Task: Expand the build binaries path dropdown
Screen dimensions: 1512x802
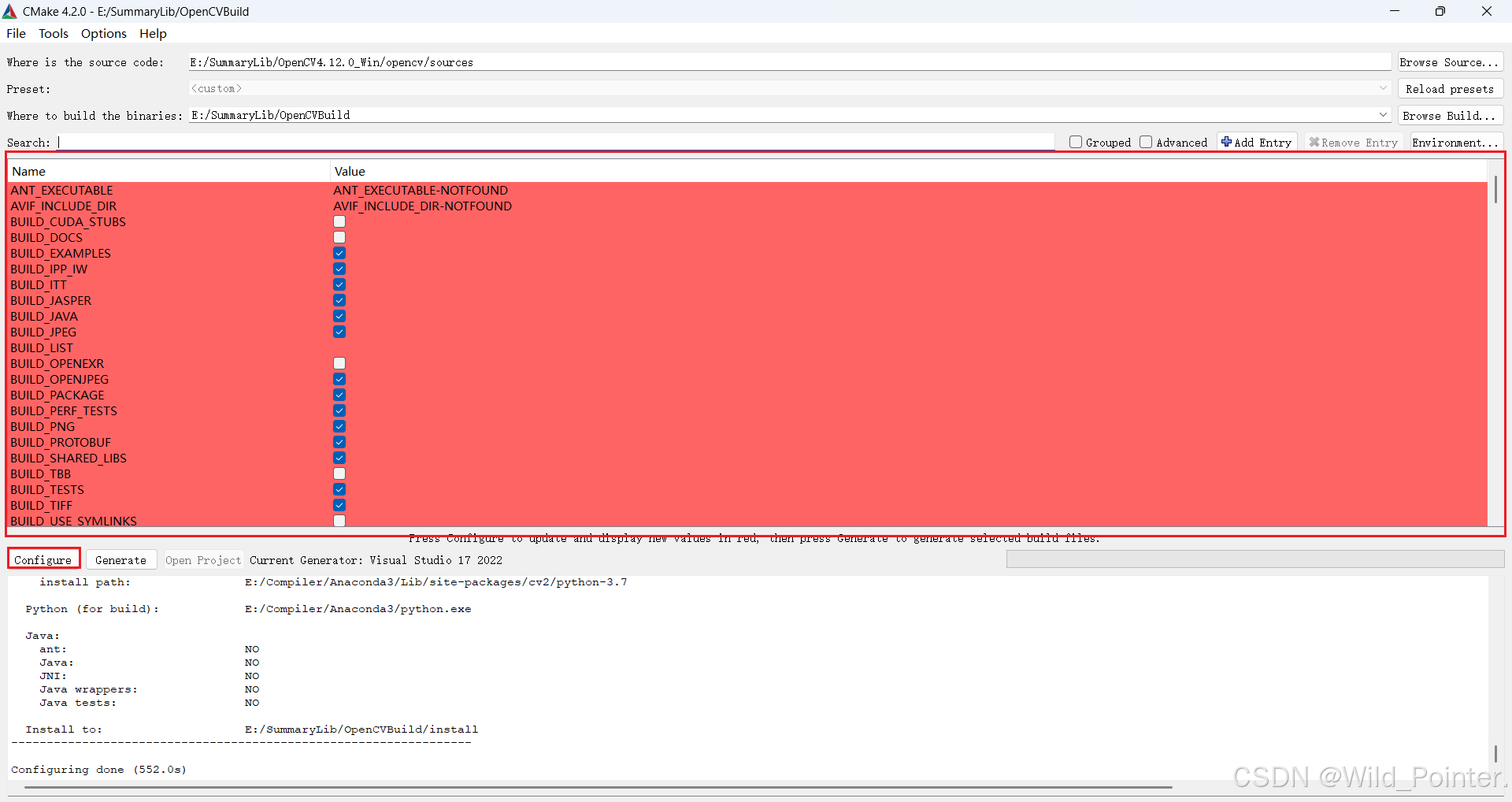Action: (1383, 115)
